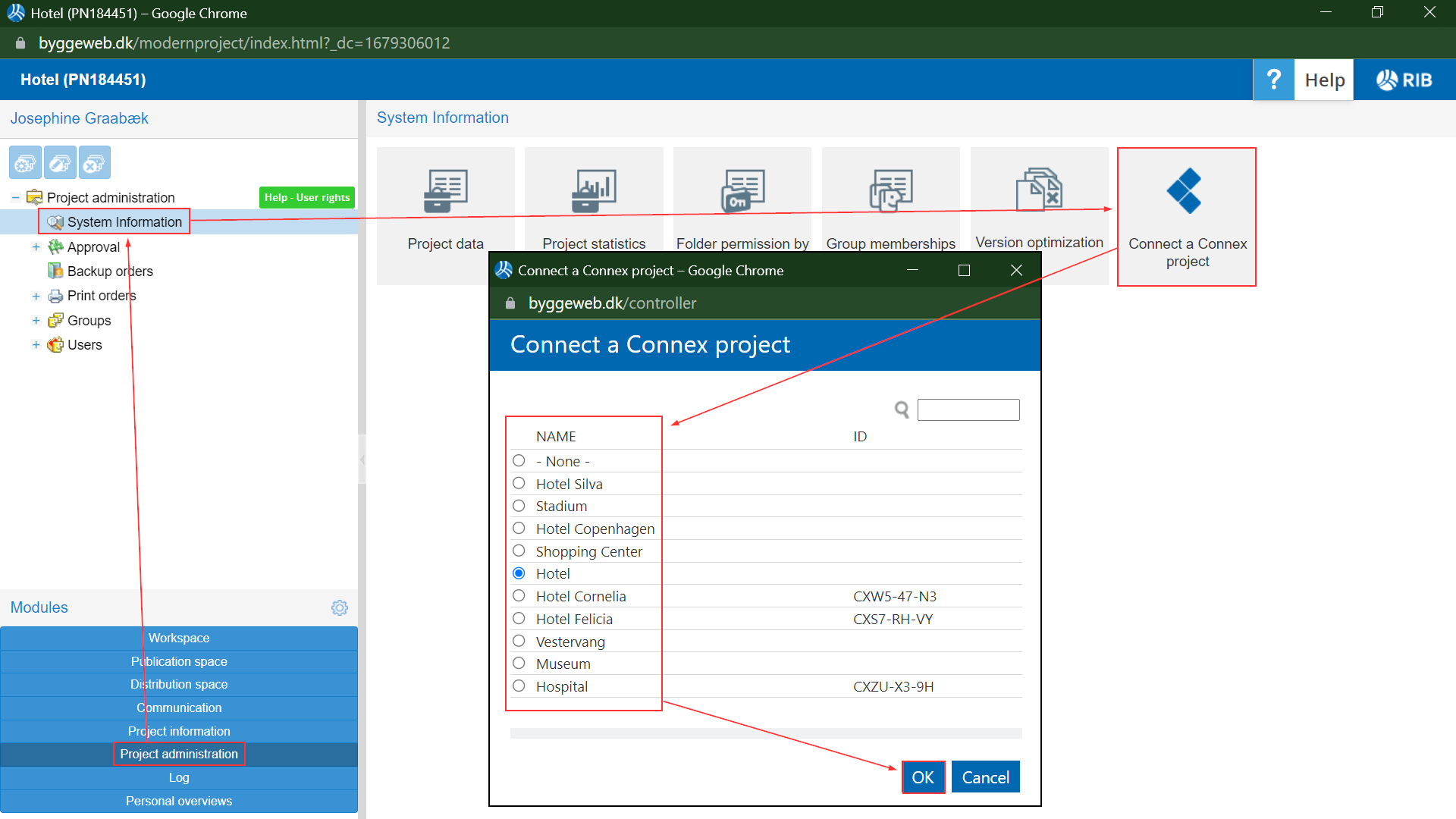The width and height of the screenshot is (1456, 819).
Task: Click the Cancel button
Action: (985, 777)
